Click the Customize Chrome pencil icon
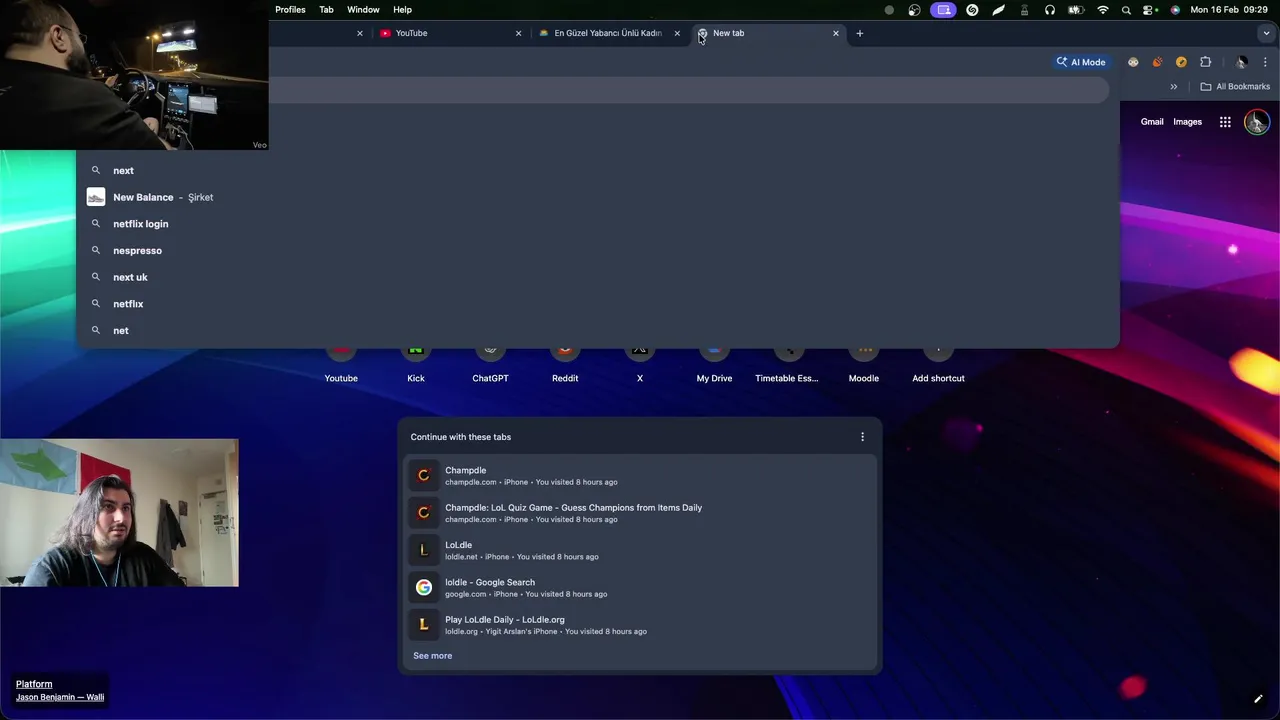 tap(1258, 699)
